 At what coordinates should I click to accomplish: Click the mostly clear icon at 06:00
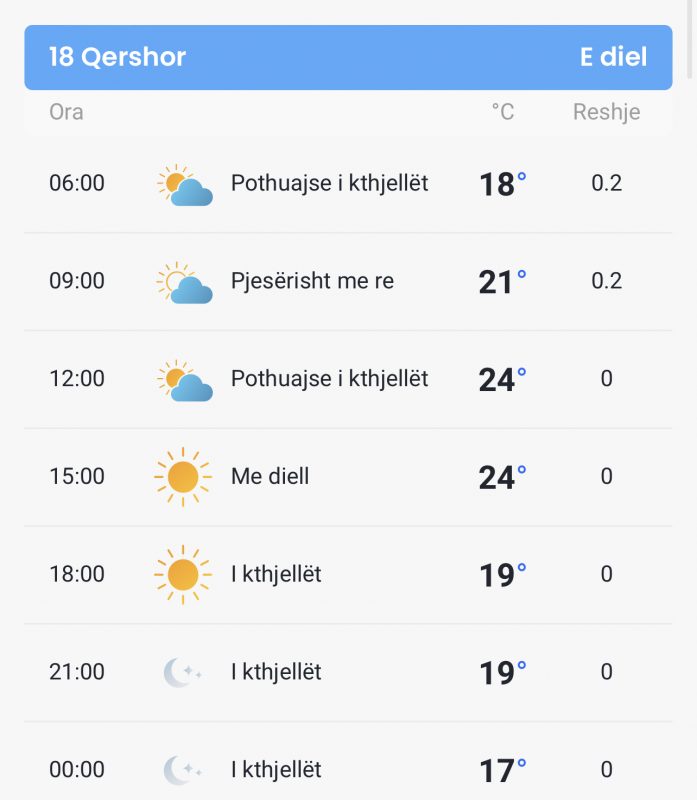(x=184, y=185)
